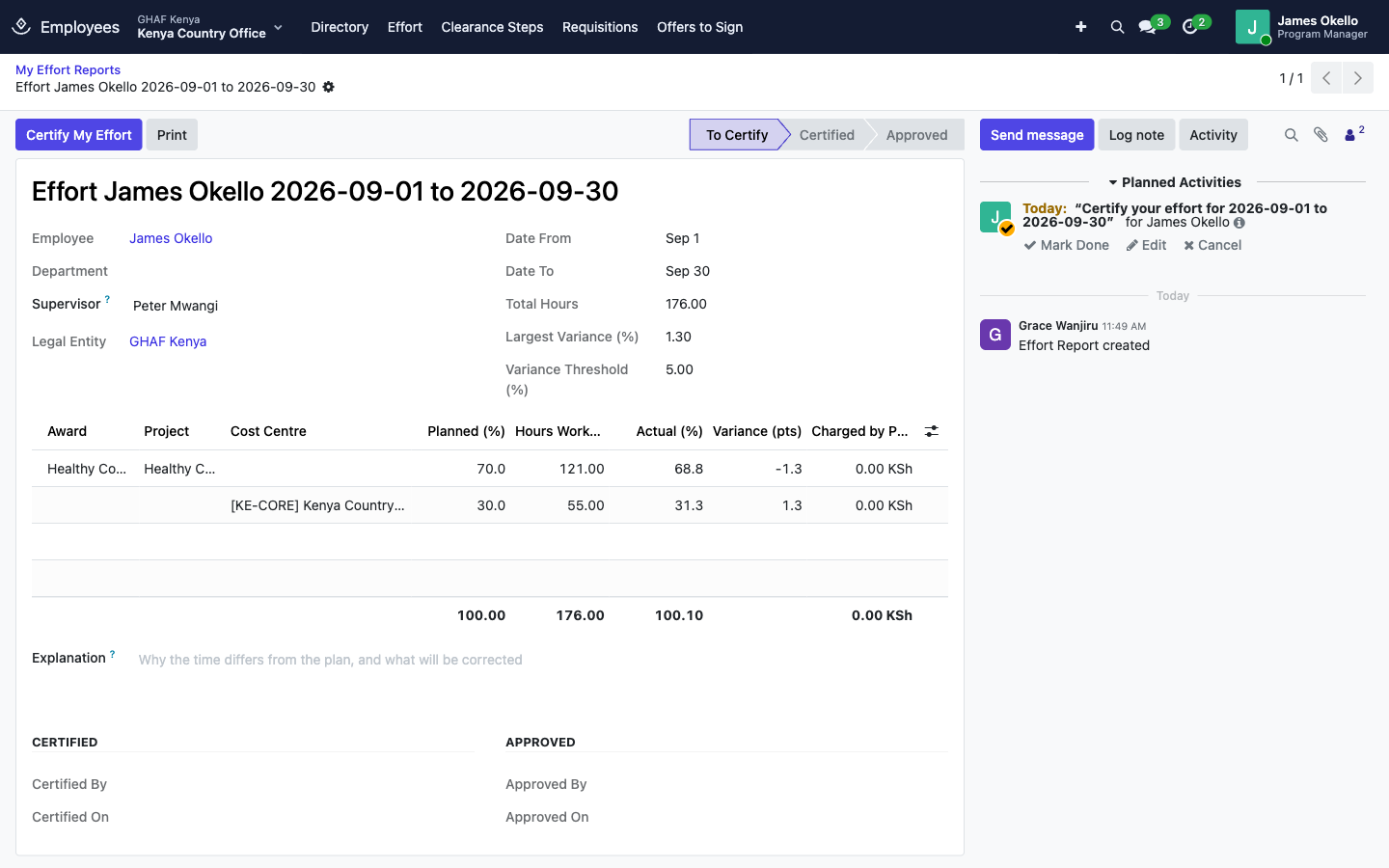The height and width of the screenshot is (868, 1389).
Task: Open the plus quick-create icon
Action: 1081,27
